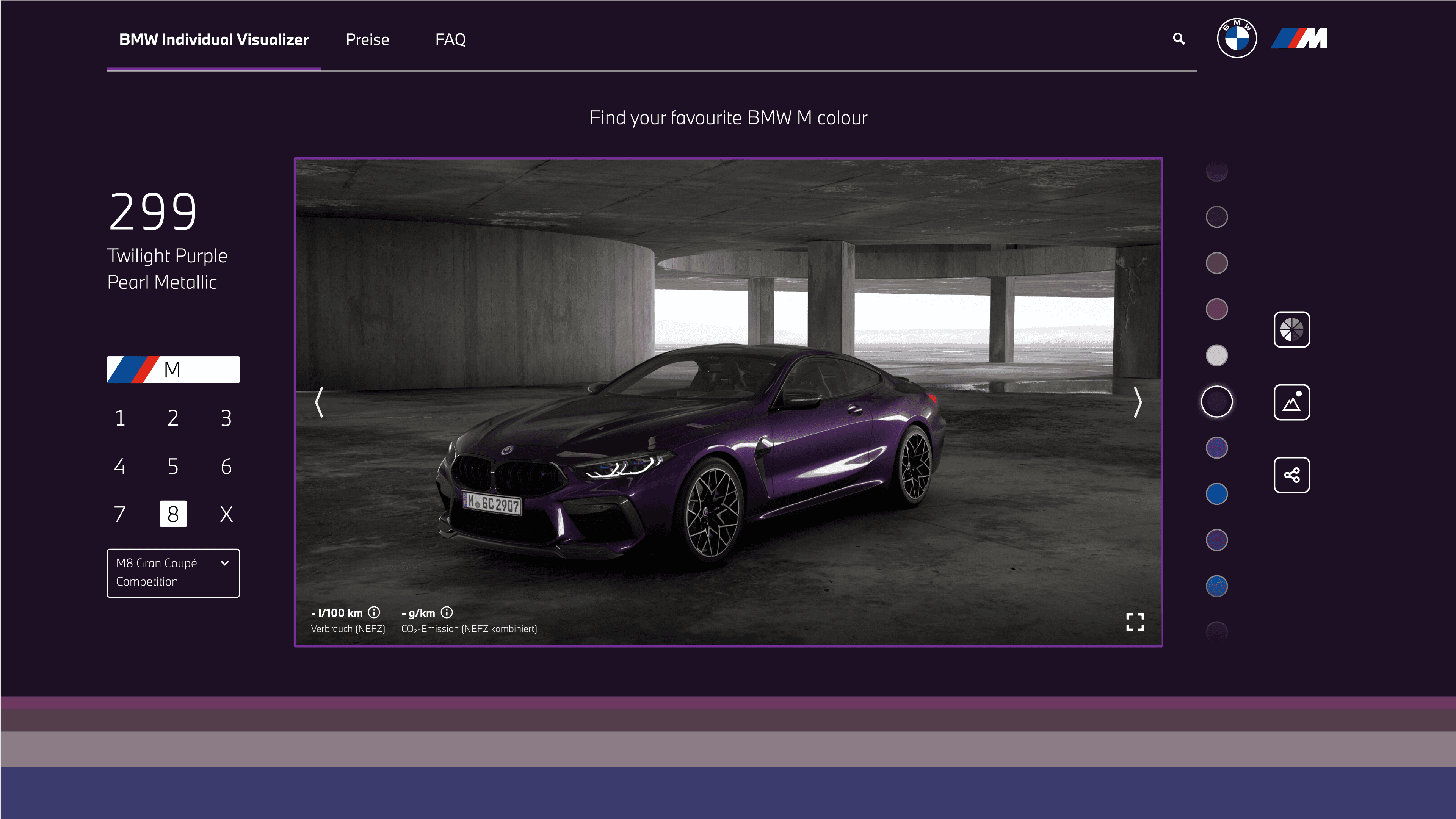Click the BMW roundel logo
This screenshot has width=1456, height=819.
[x=1237, y=38]
